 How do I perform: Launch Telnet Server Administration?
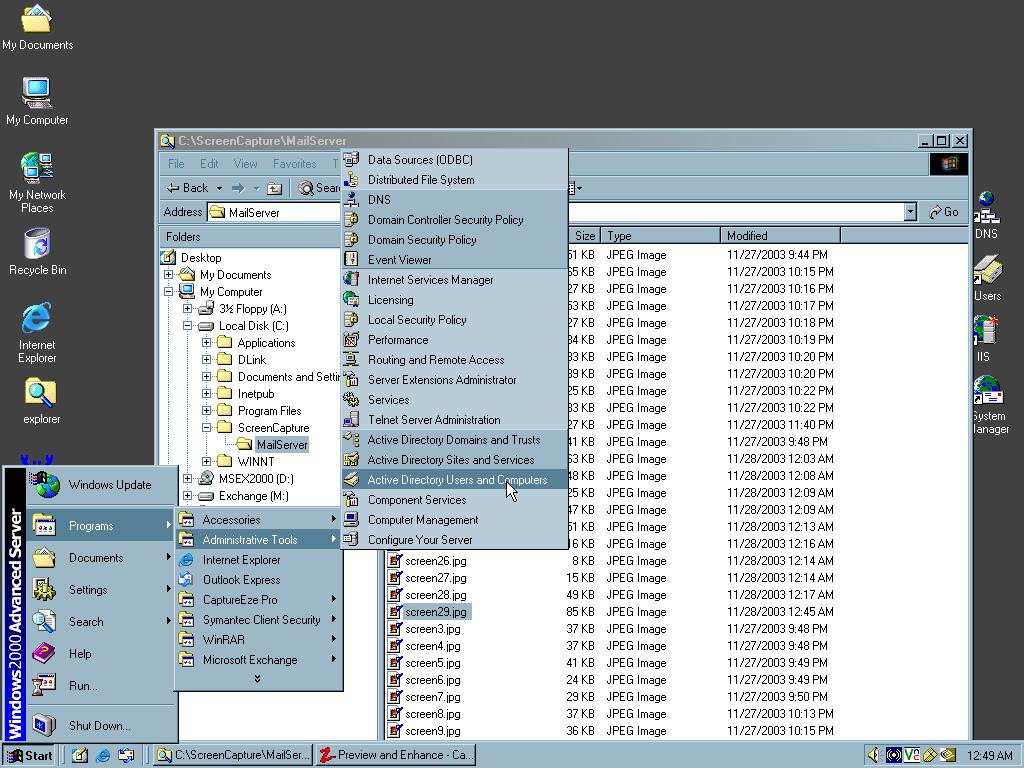click(x=455, y=420)
